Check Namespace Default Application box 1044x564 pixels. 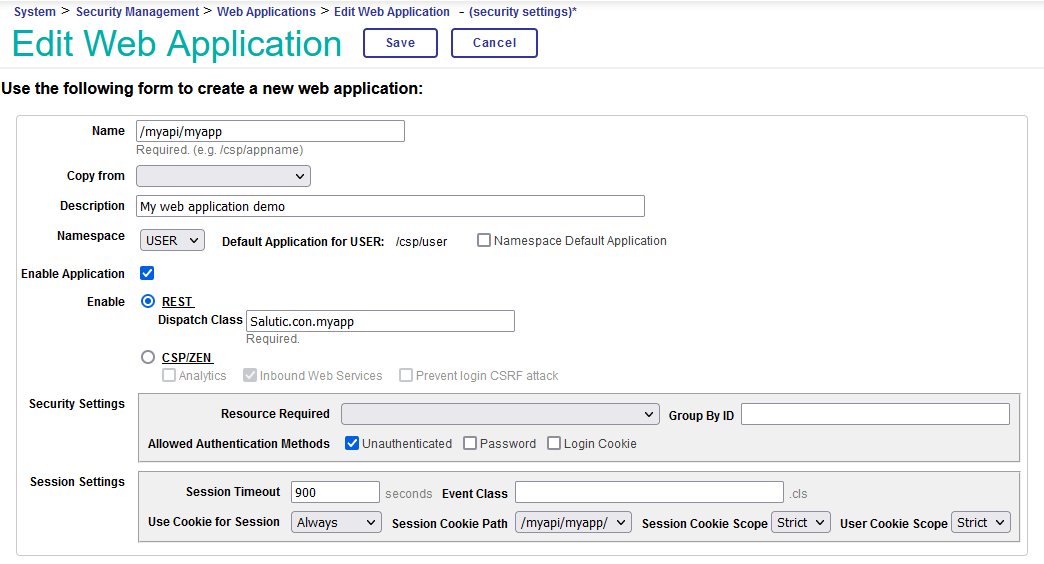tap(484, 240)
